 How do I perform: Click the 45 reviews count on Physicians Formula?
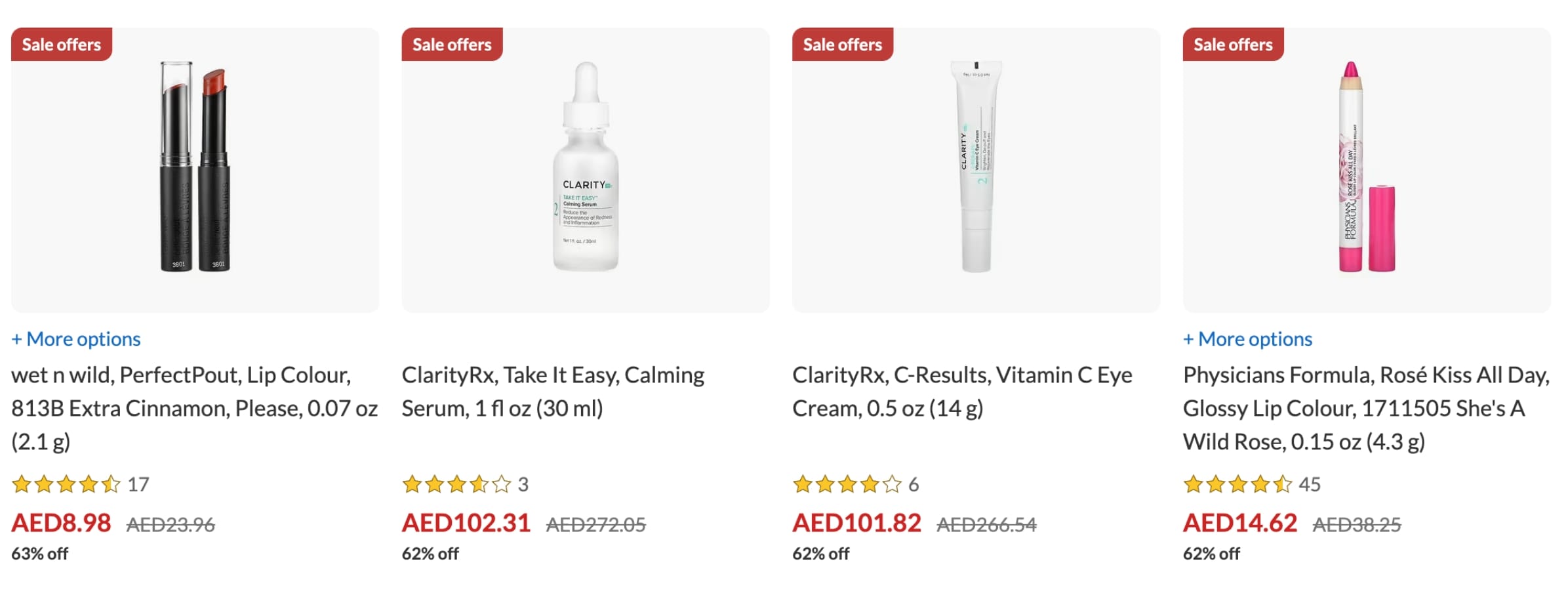coord(1310,485)
